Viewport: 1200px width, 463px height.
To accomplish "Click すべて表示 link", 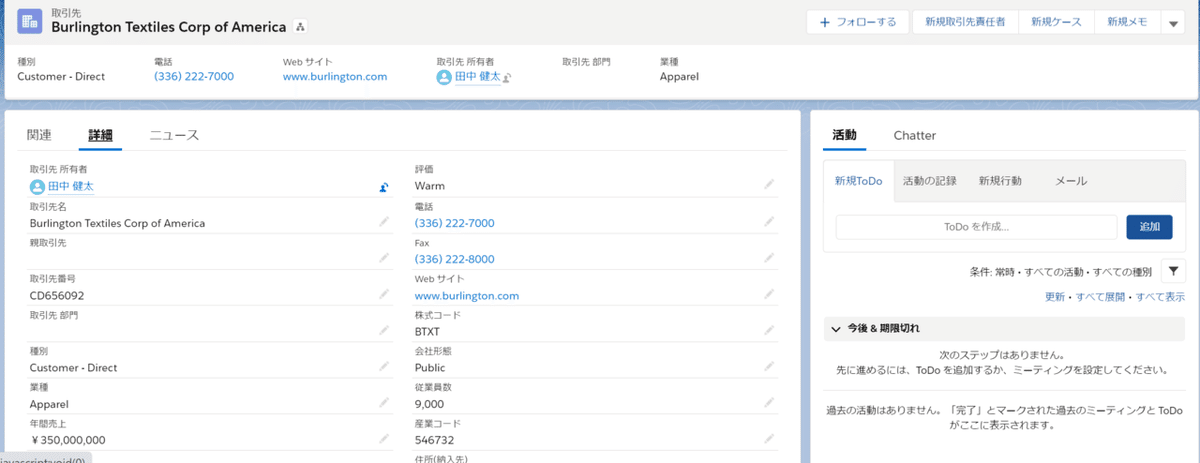I will pos(1161,297).
